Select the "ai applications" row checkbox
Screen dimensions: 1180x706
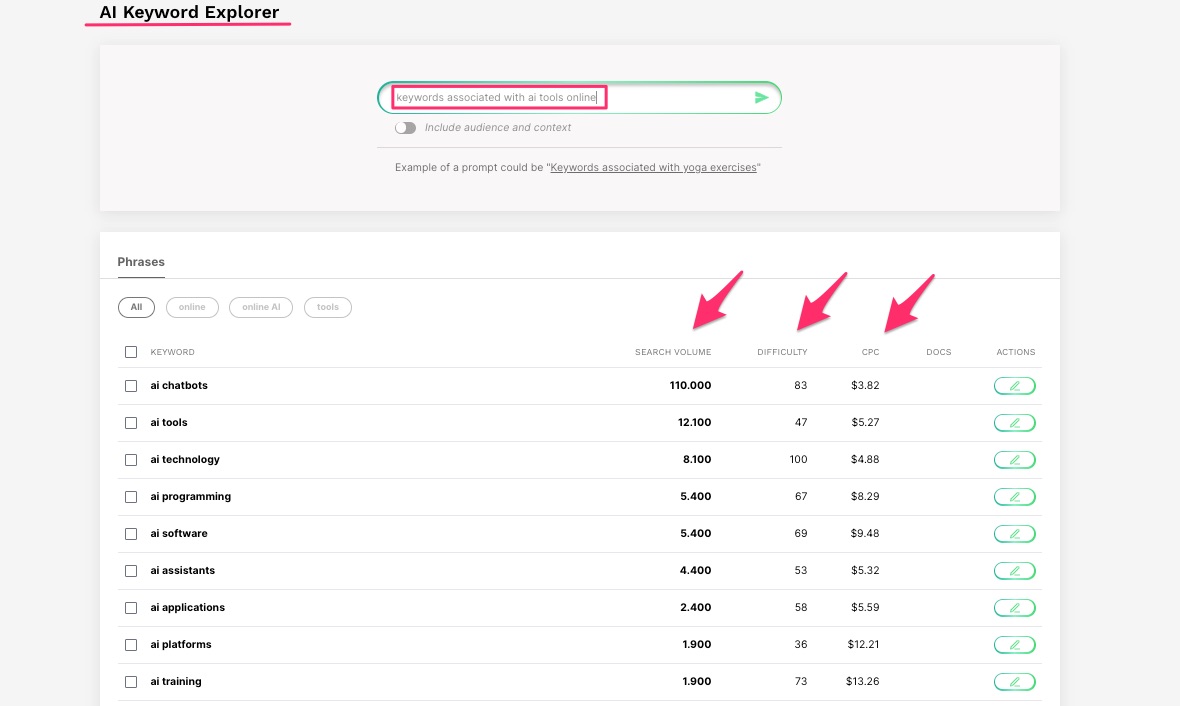point(131,608)
